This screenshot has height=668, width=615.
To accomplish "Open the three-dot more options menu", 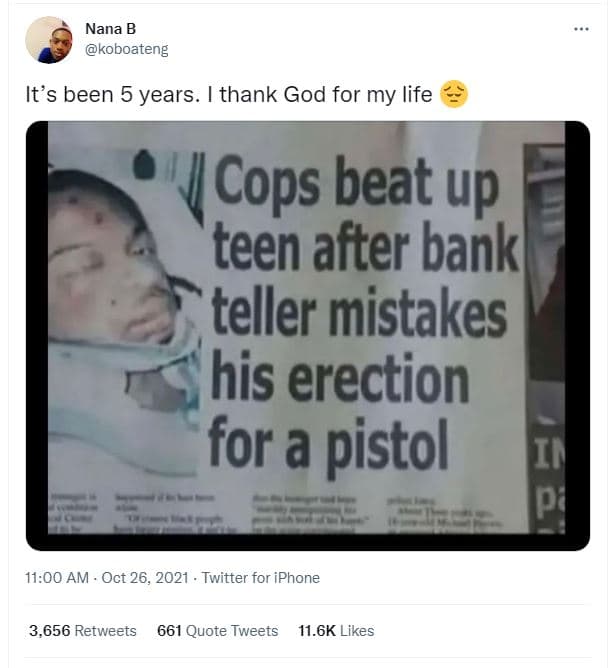I will [581, 28].
